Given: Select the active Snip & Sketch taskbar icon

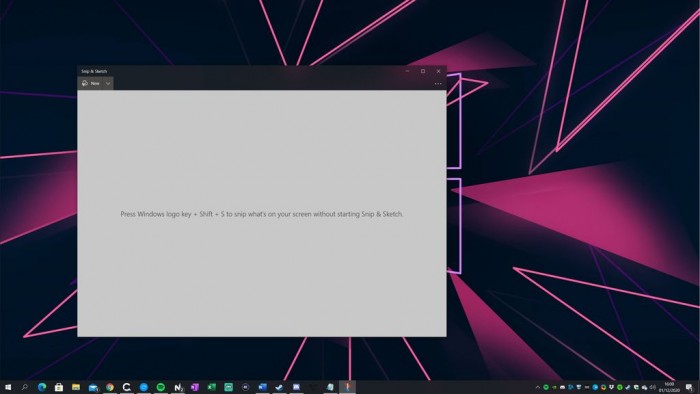Looking at the screenshot, I should [347, 387].
